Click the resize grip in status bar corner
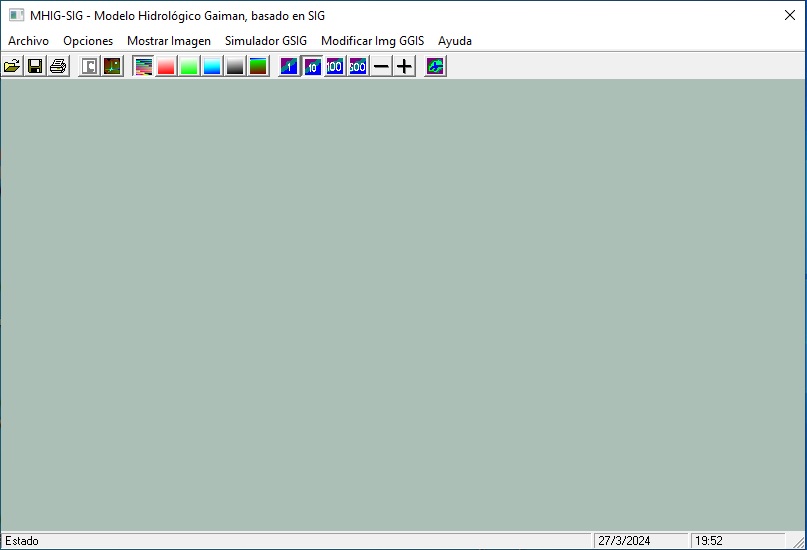 coord(798,541)
